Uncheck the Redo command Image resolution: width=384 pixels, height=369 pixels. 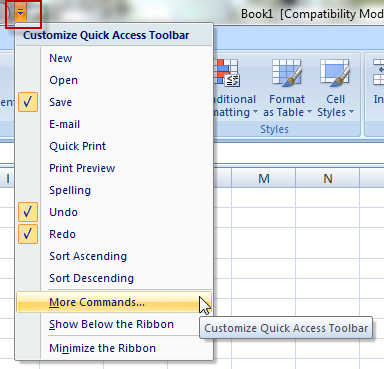point(114,234)
